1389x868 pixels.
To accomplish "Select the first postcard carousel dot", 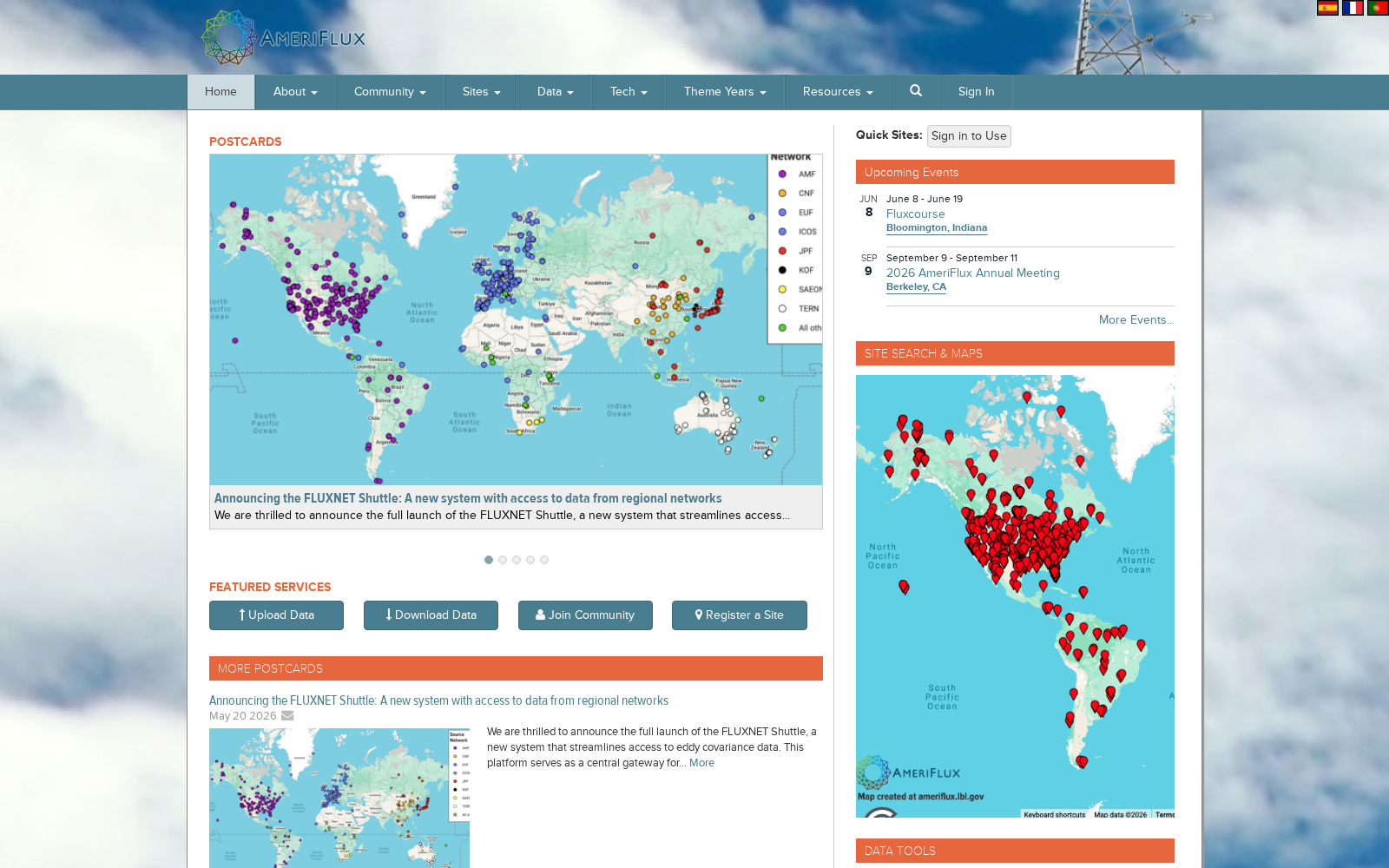I will tap(489, 560).
